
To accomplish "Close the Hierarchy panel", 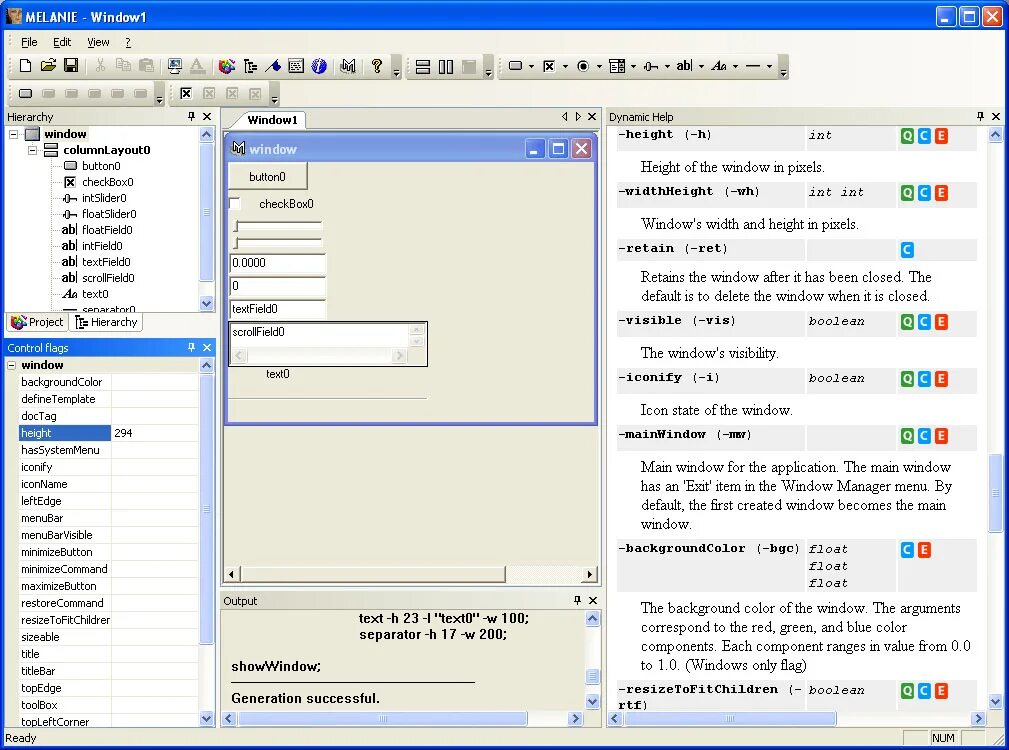I will [x=207, y=116].
